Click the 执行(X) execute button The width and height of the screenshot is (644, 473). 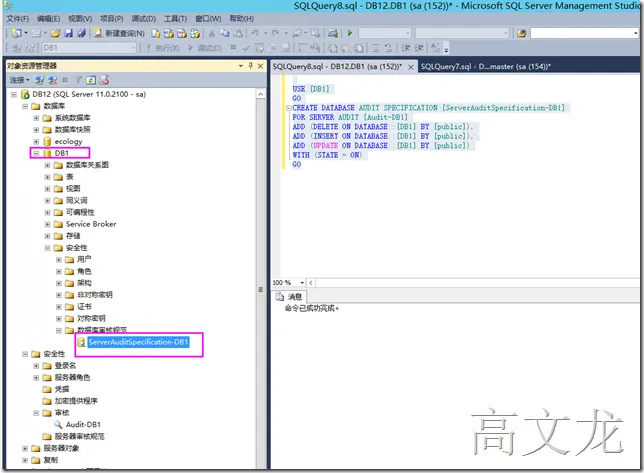163,48
